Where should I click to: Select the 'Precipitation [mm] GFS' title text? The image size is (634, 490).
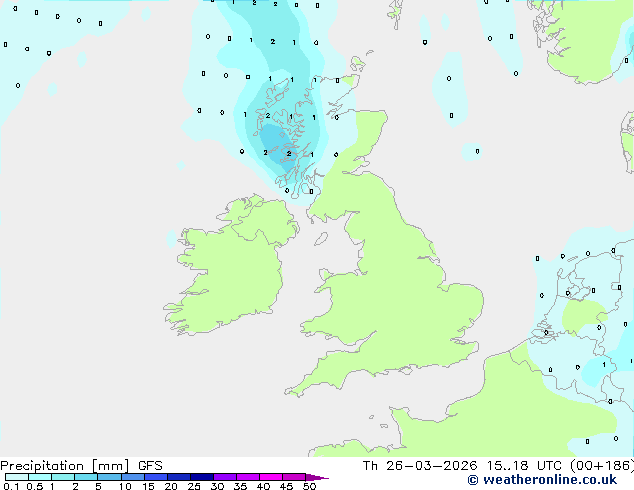[81, 466]
